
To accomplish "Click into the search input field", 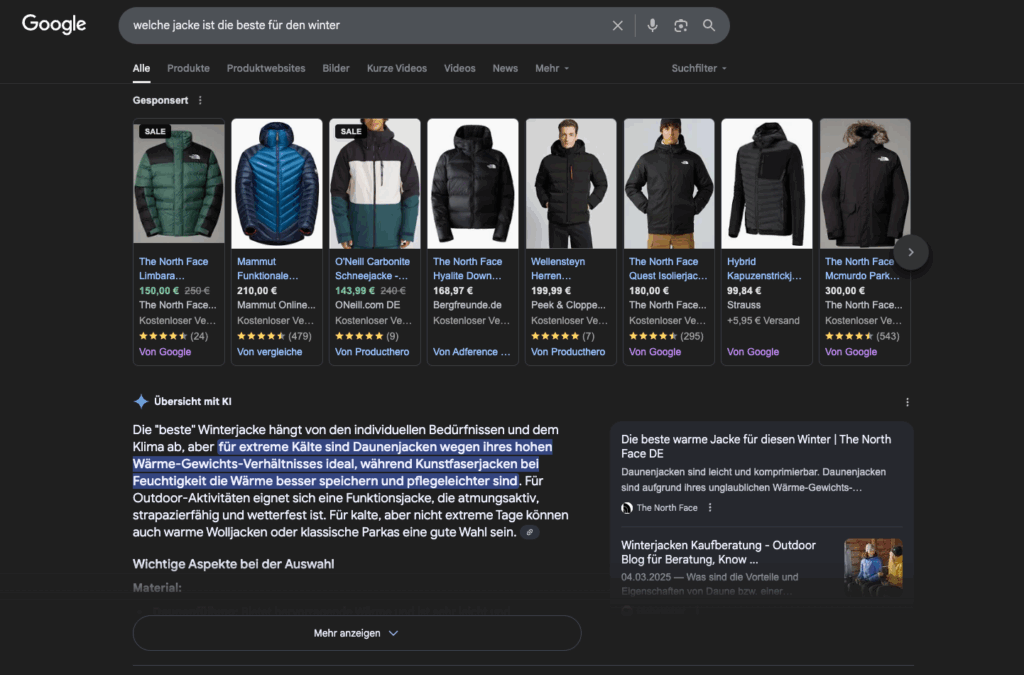I will click(366, 25).
